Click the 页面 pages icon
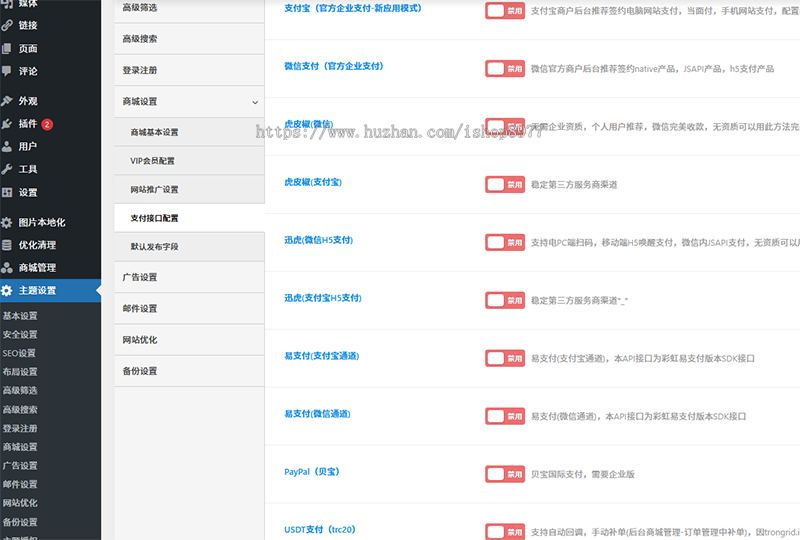The height and width of the screenshot is (540, 800). (x=7, y=48)
